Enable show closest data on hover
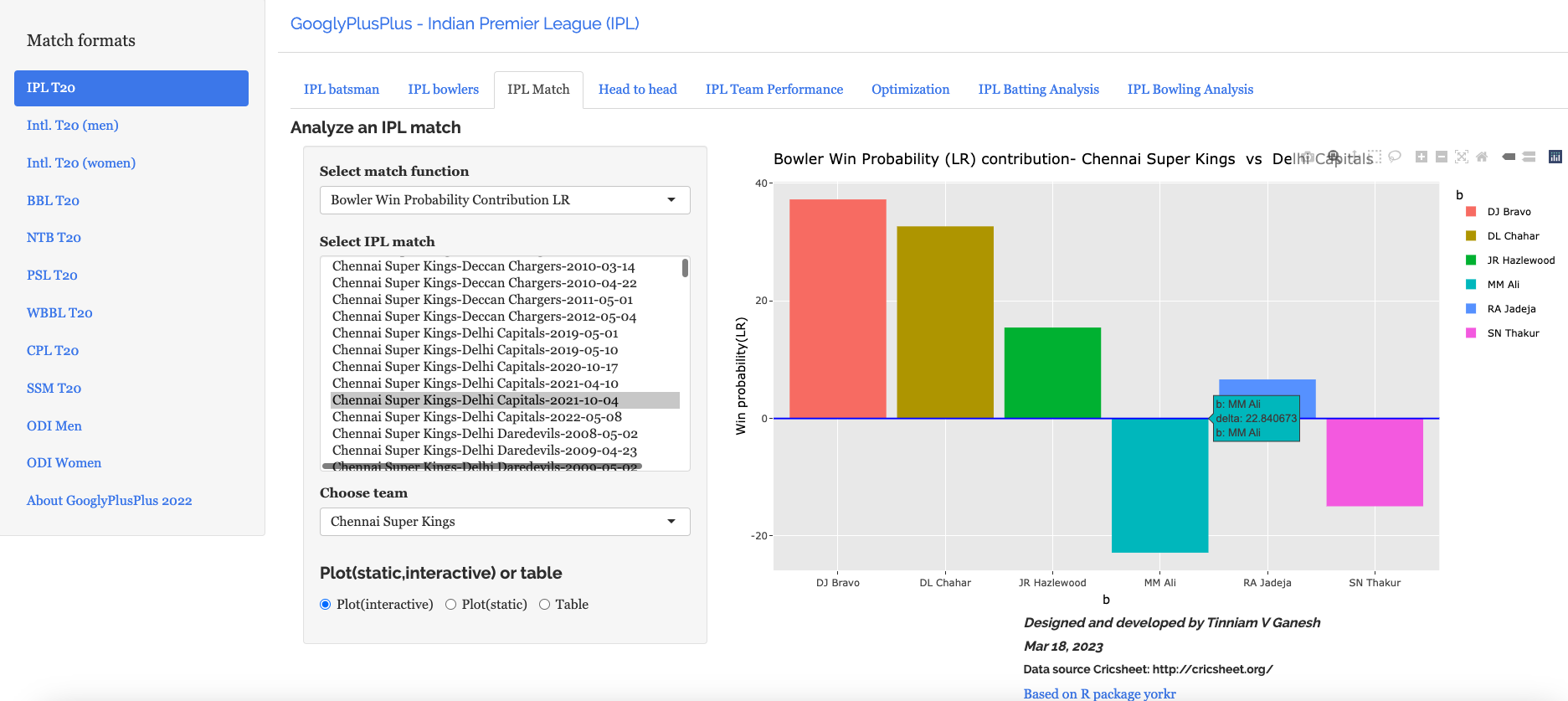The image size is (1568, 701). (x=1509, y=157)
